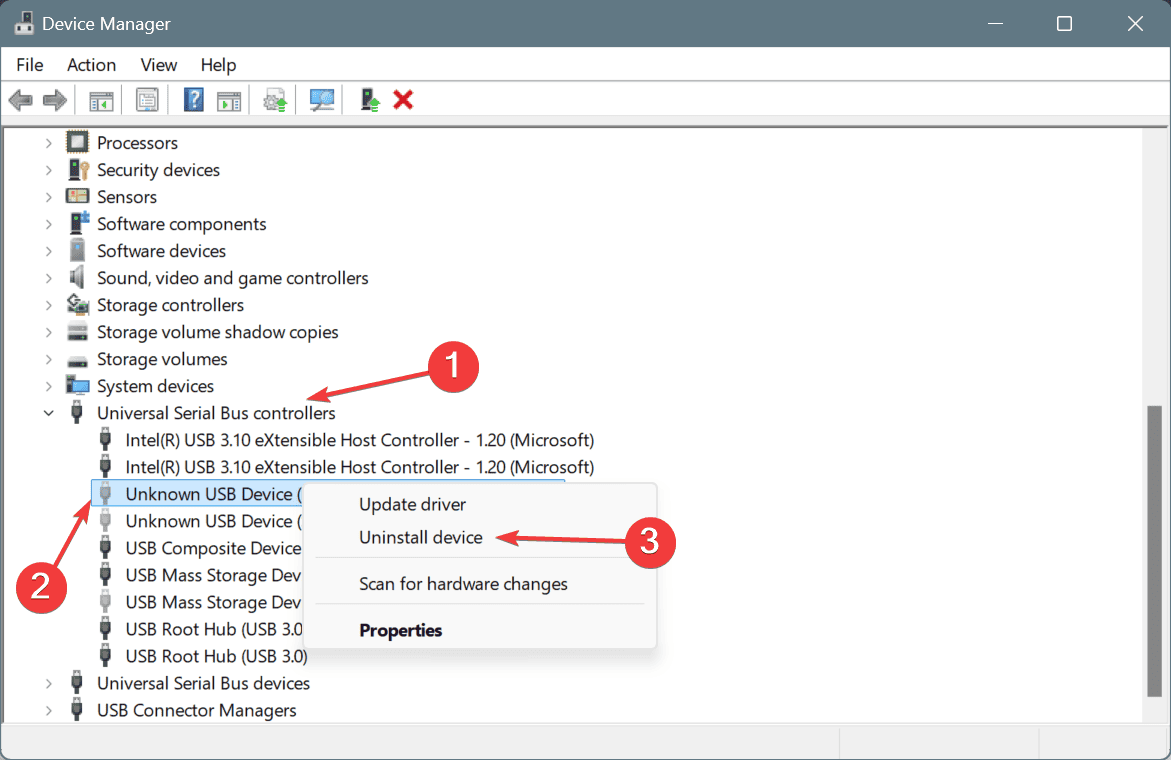Screen dimensions: 1171x760
Task: Select the last USB Root Hub (USB 3.0)
Action: [x=217, y=656]
